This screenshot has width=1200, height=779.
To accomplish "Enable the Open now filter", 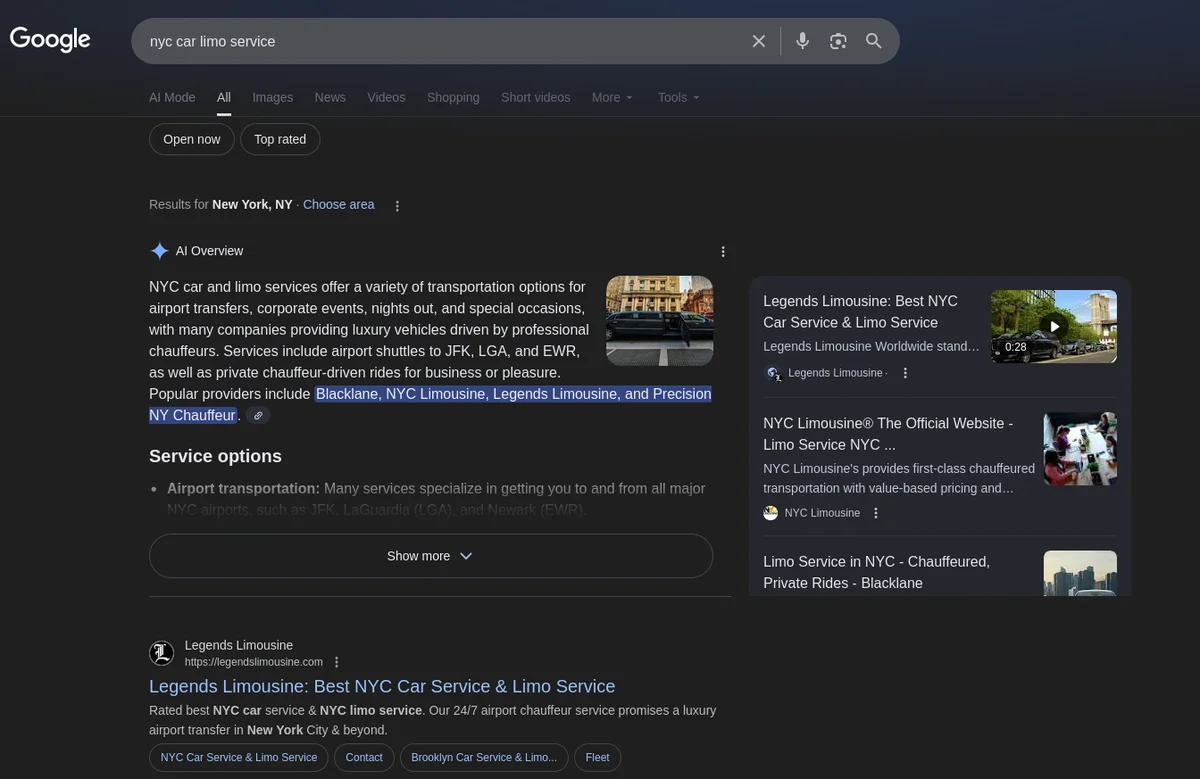I will (191, 139).
